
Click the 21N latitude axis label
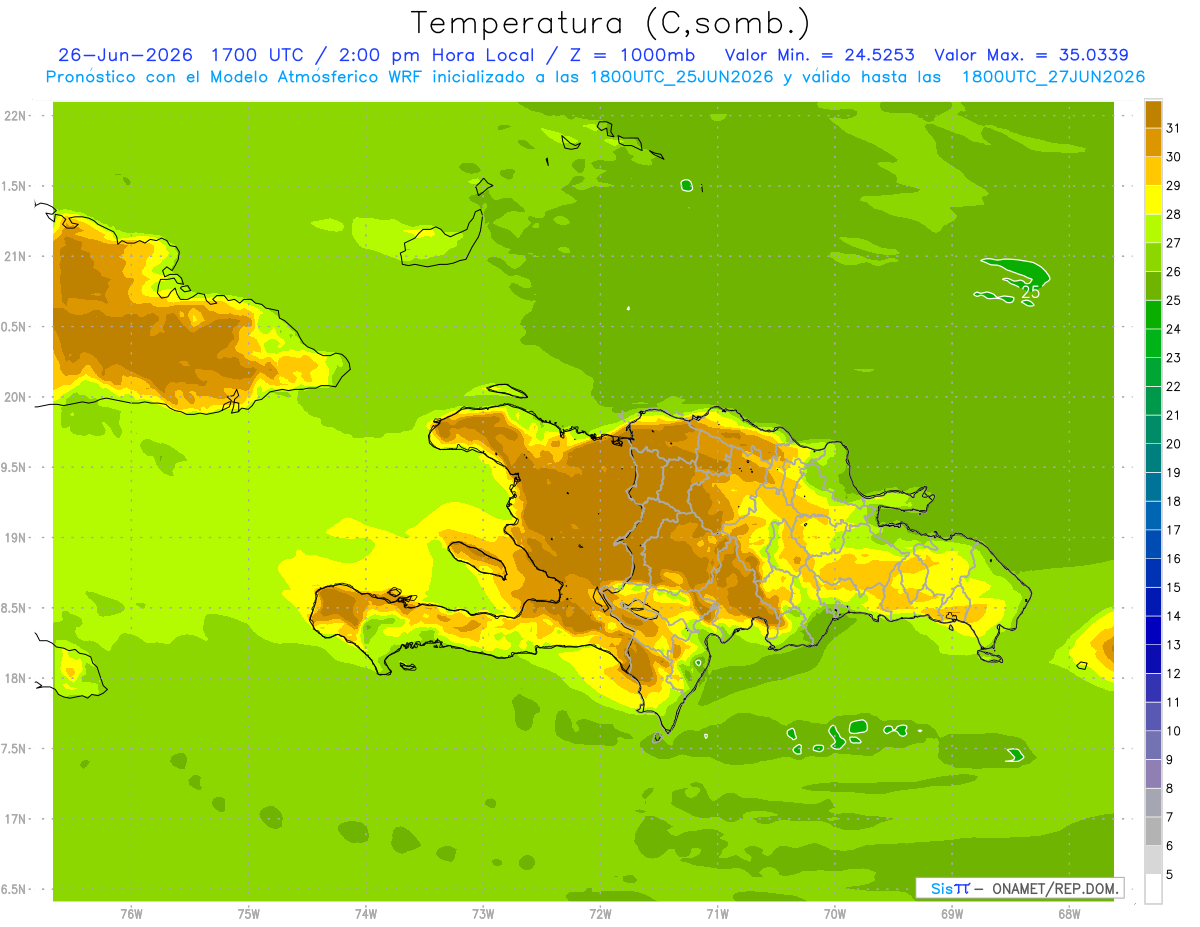pyautogui.click(x=14, y=256)
